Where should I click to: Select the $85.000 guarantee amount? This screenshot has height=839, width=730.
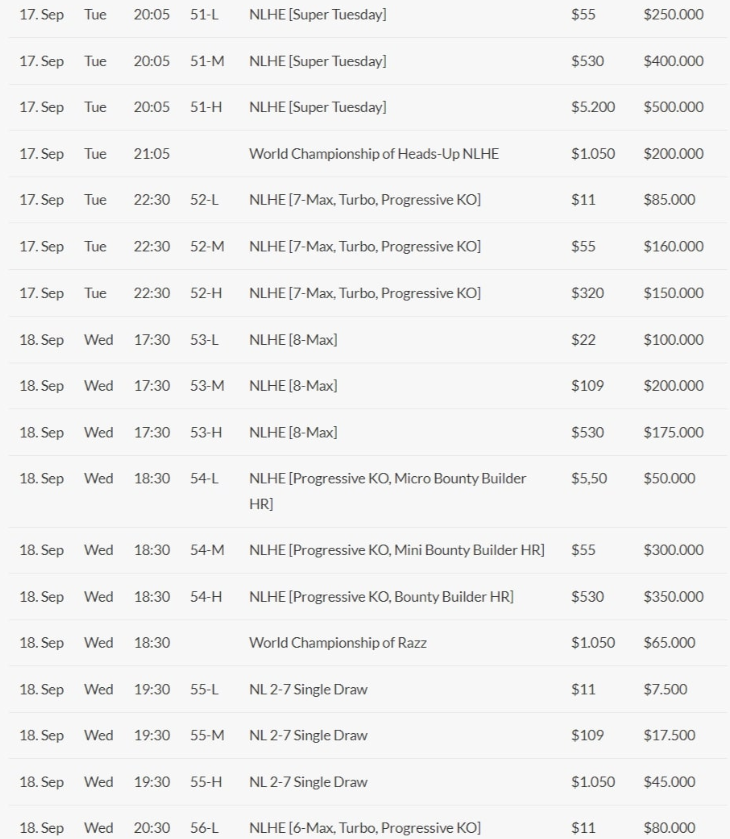tap(669, 200)
